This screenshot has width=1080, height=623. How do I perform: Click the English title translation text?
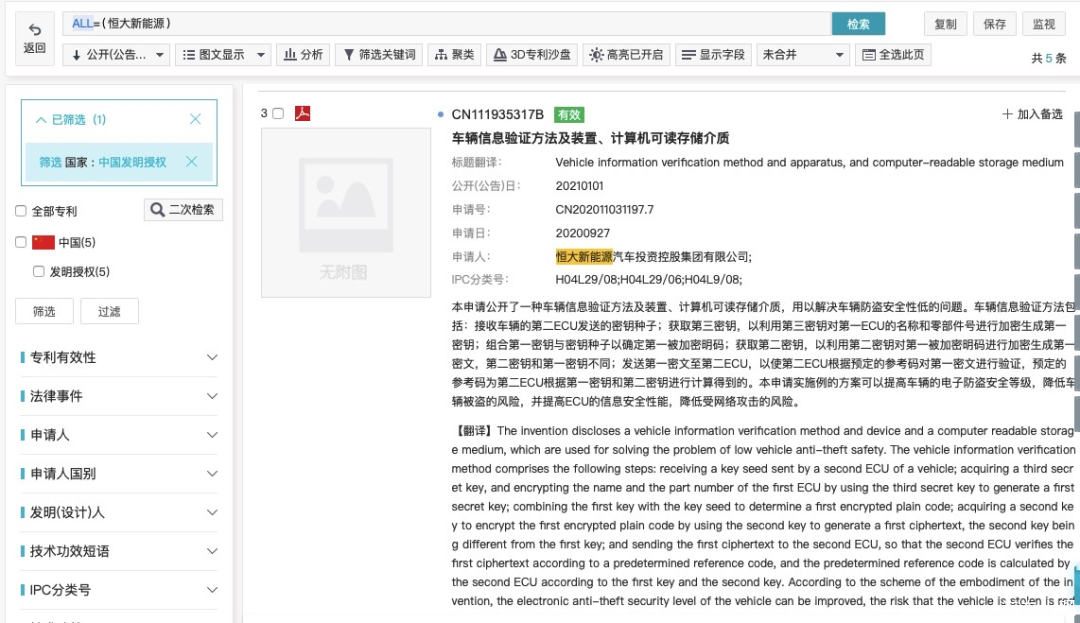809,162
